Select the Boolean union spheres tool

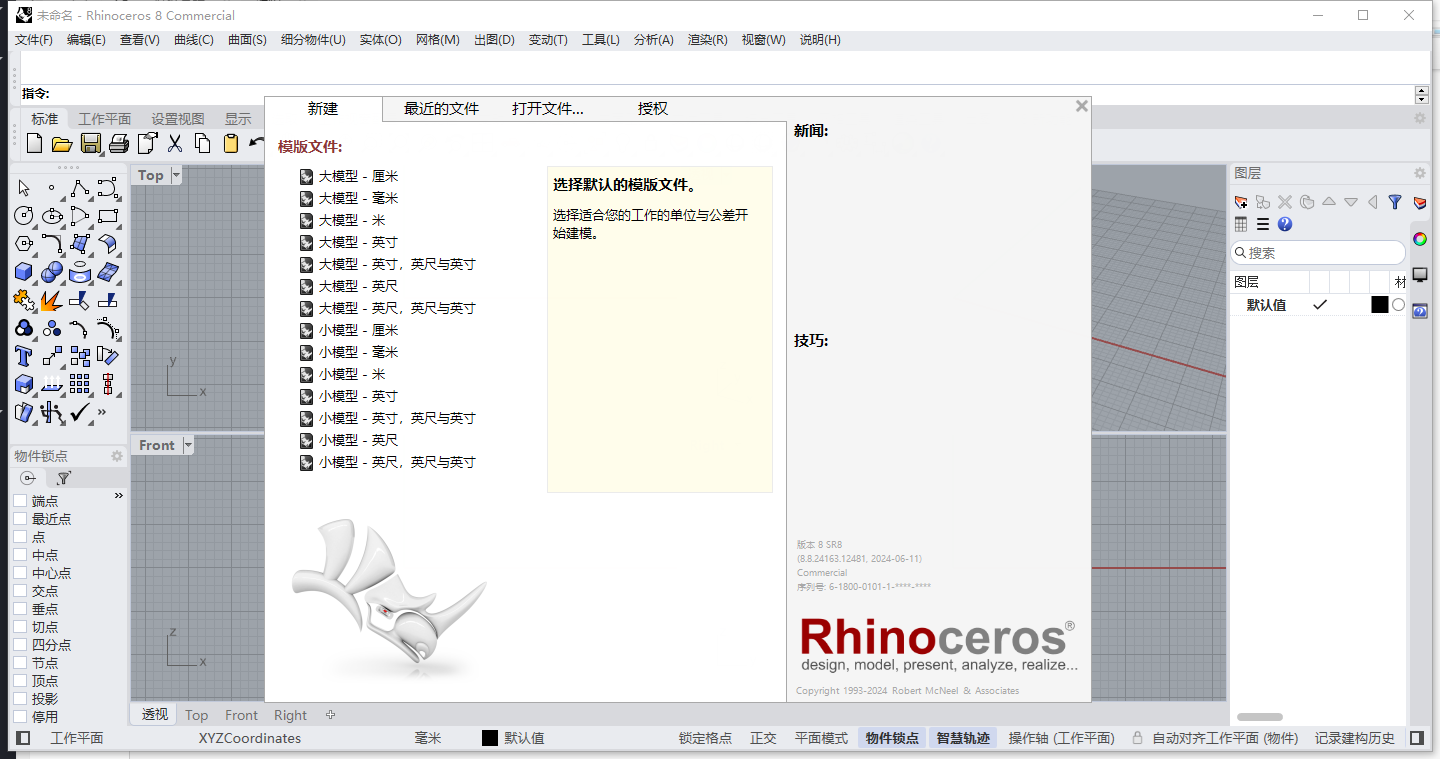tap(52, 271)
